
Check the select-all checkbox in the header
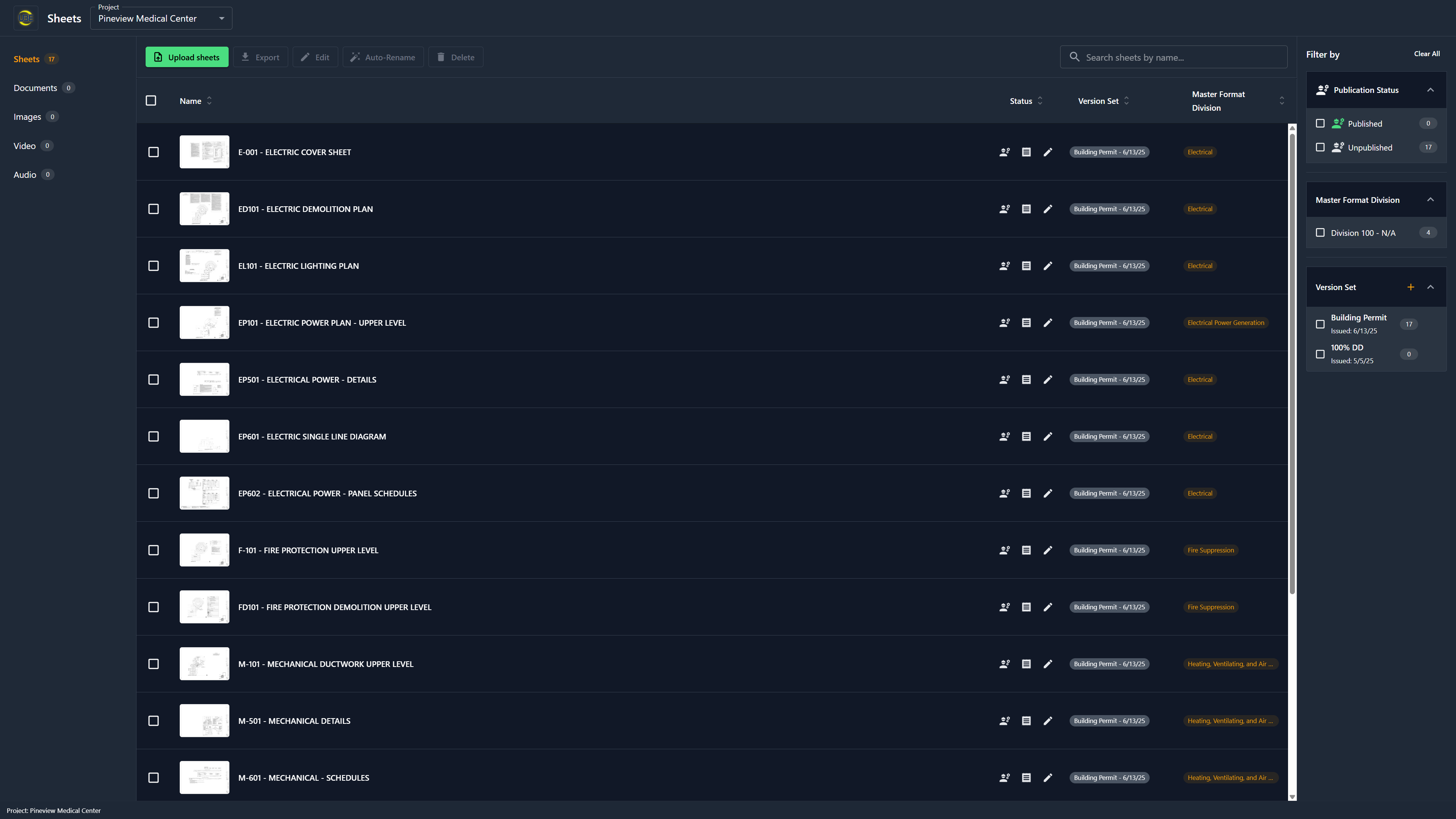click(151, 100)
